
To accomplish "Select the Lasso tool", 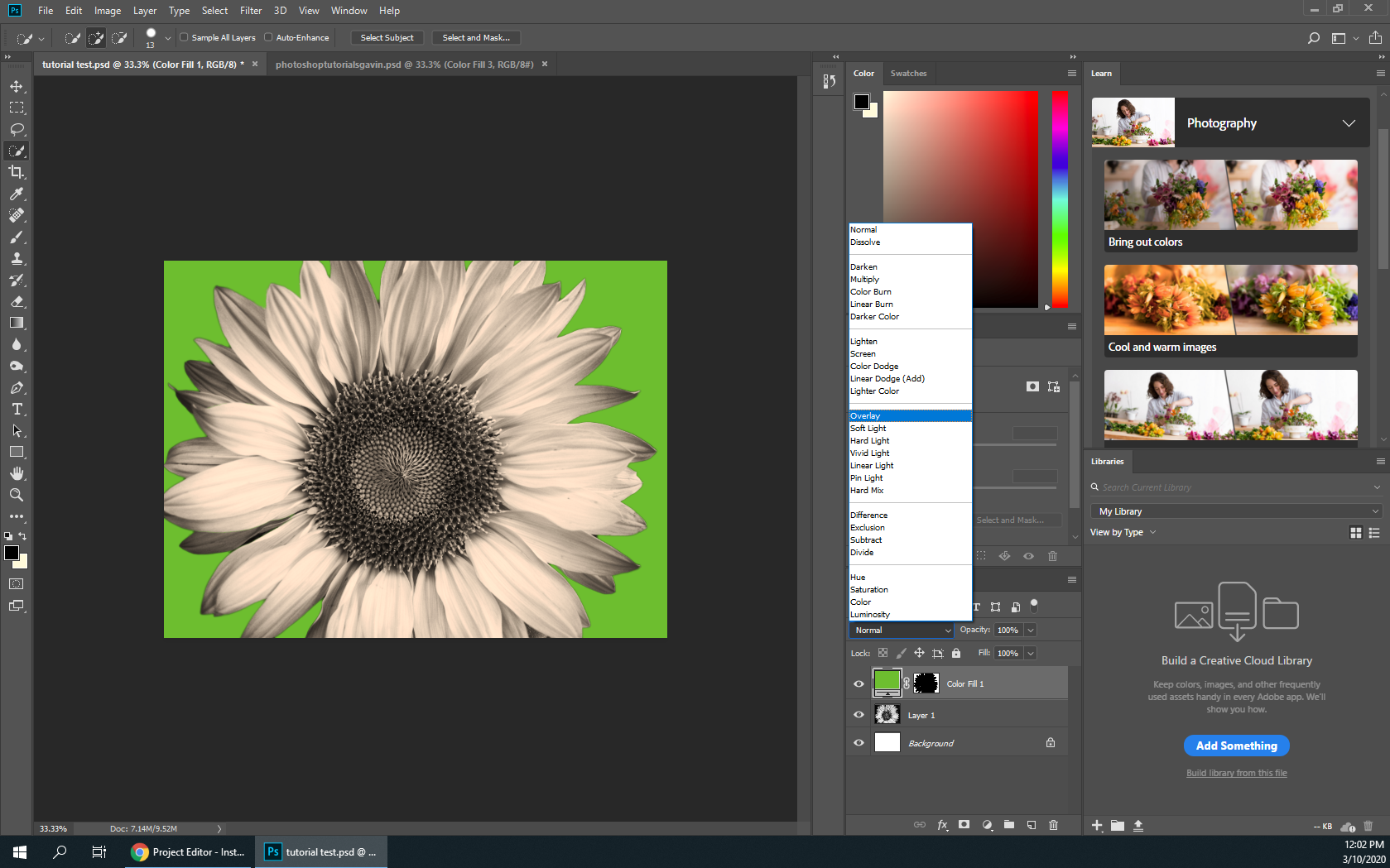I will pyautogui.click(x=17, y=129).
